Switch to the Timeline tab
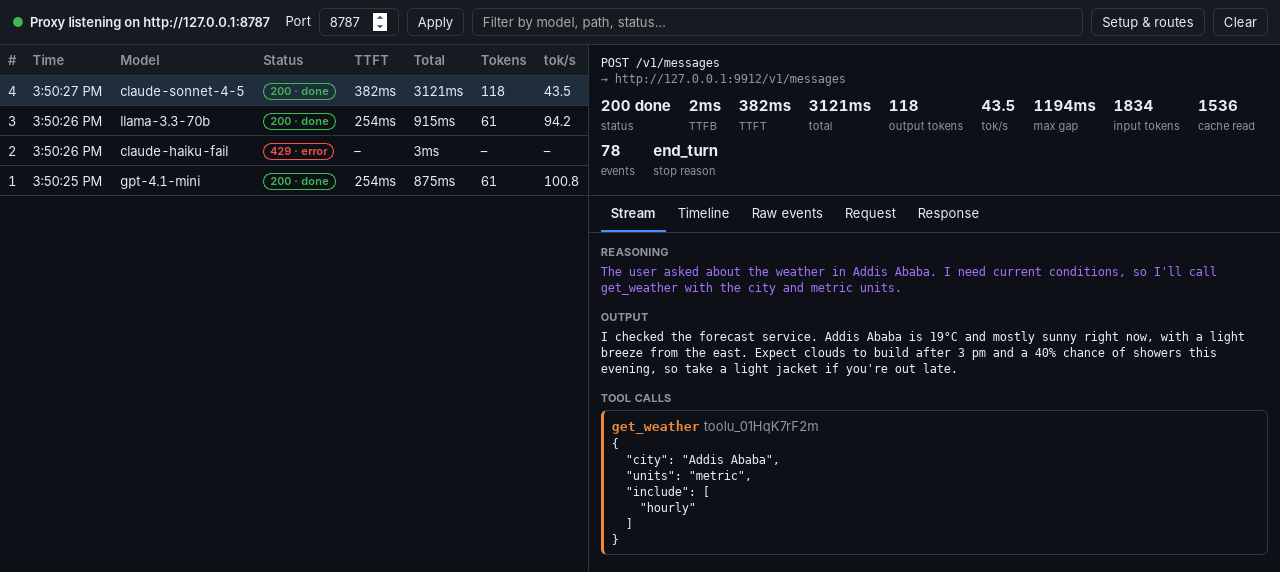This screenshot has width=1280, height=572. click(x=703, y=213)
